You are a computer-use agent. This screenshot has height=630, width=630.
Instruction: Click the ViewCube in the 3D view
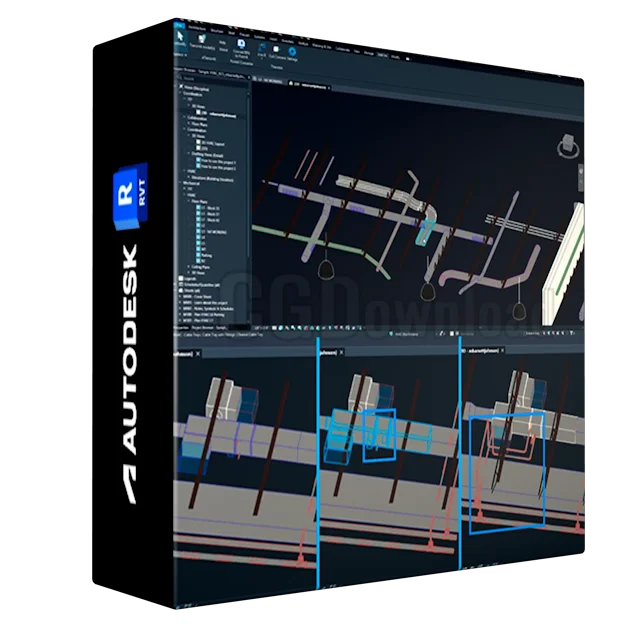568,146
